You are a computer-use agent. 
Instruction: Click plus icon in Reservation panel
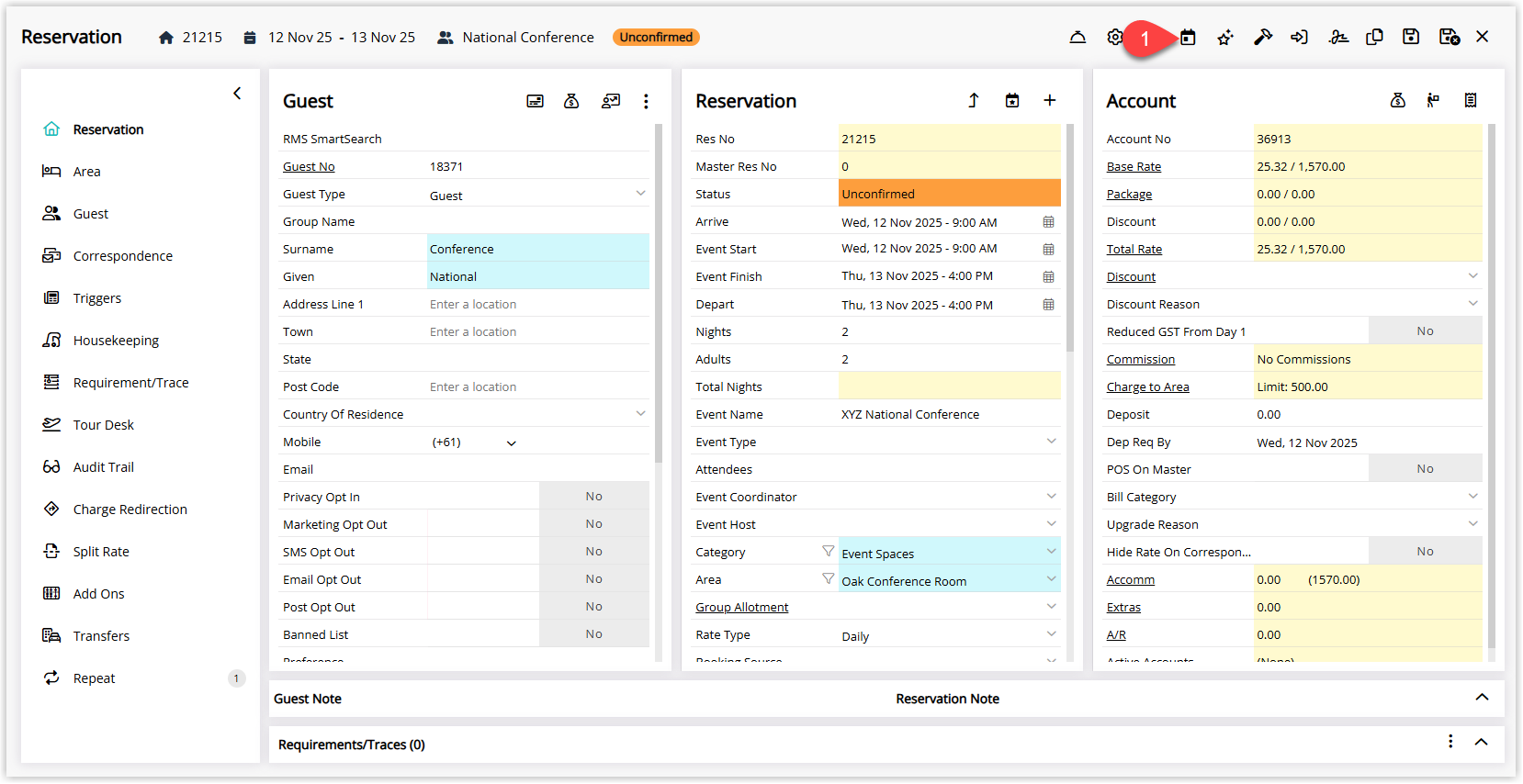click(x=1050, y=101)
